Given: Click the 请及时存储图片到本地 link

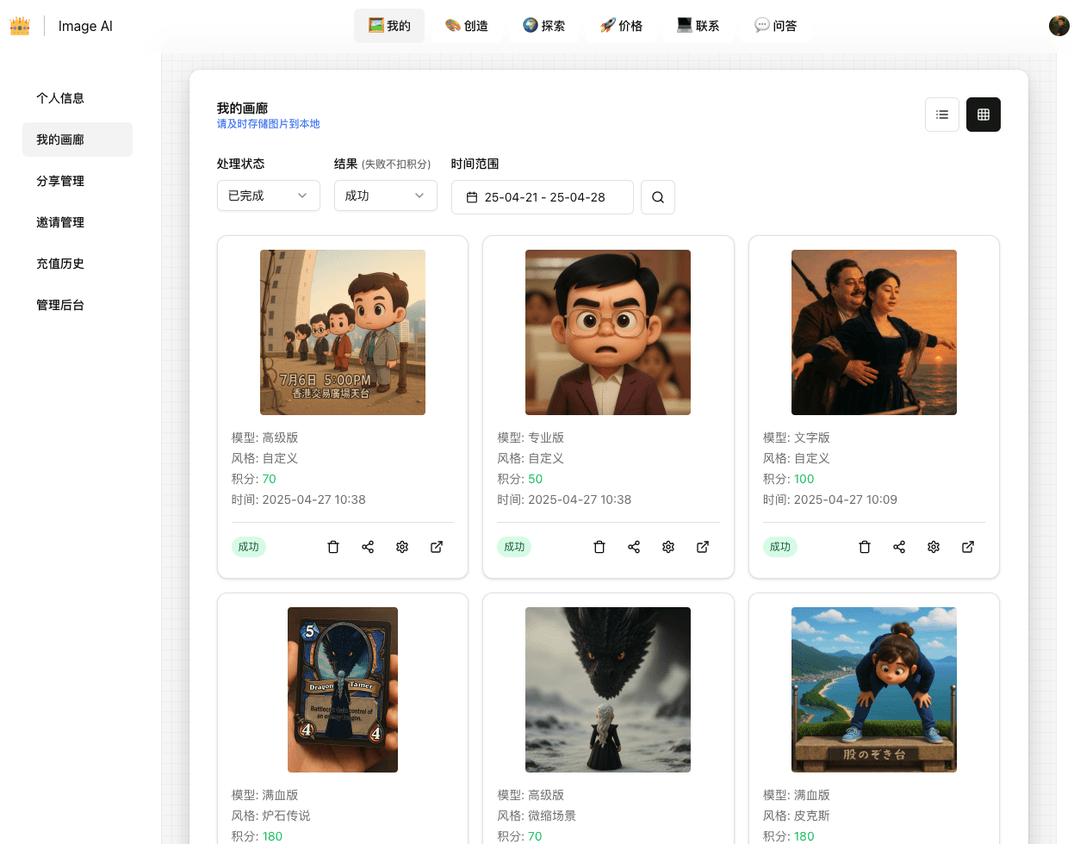Looking at the screenshot, I should [268, 124].
